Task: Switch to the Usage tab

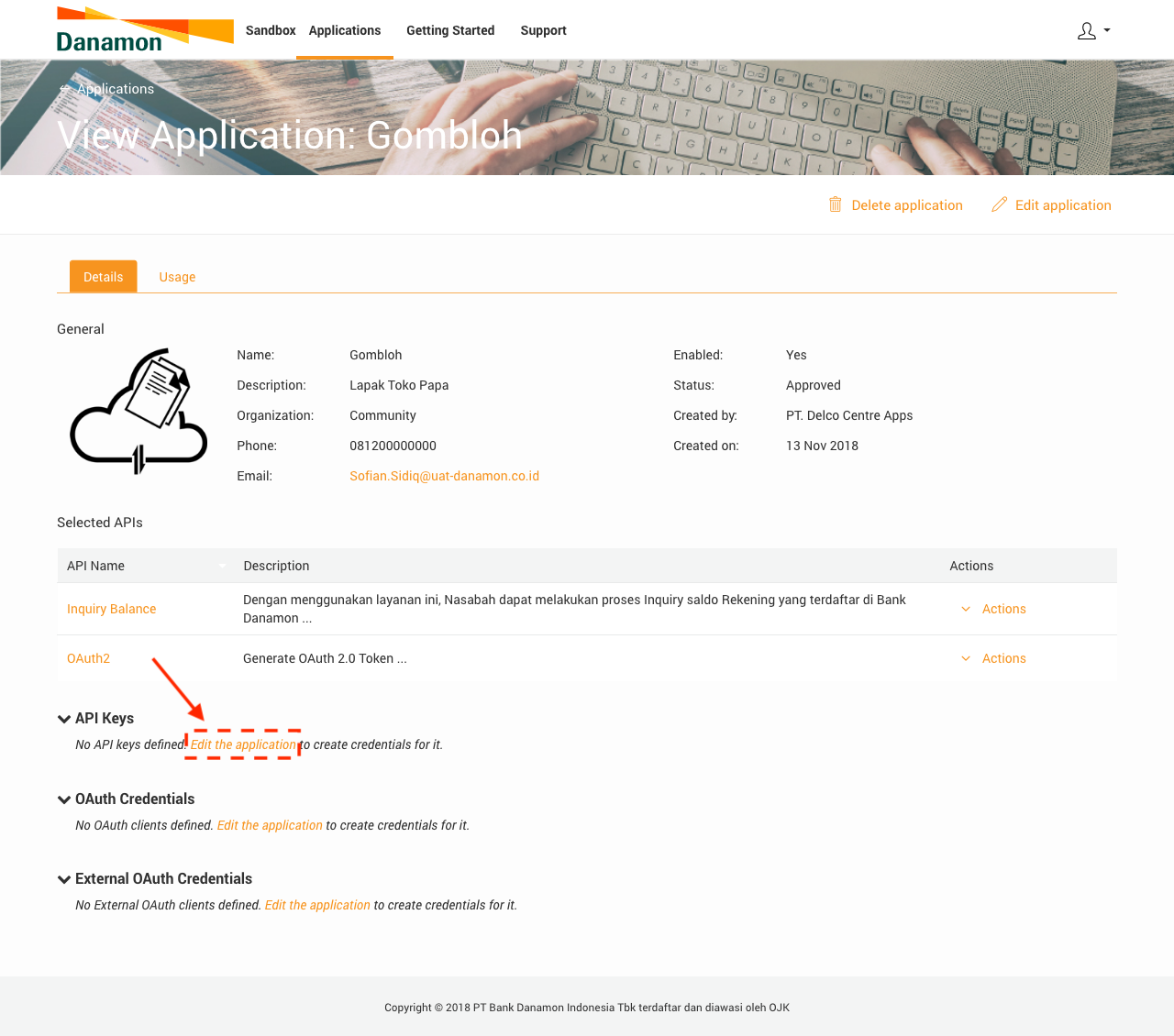Action: (177, 277)
